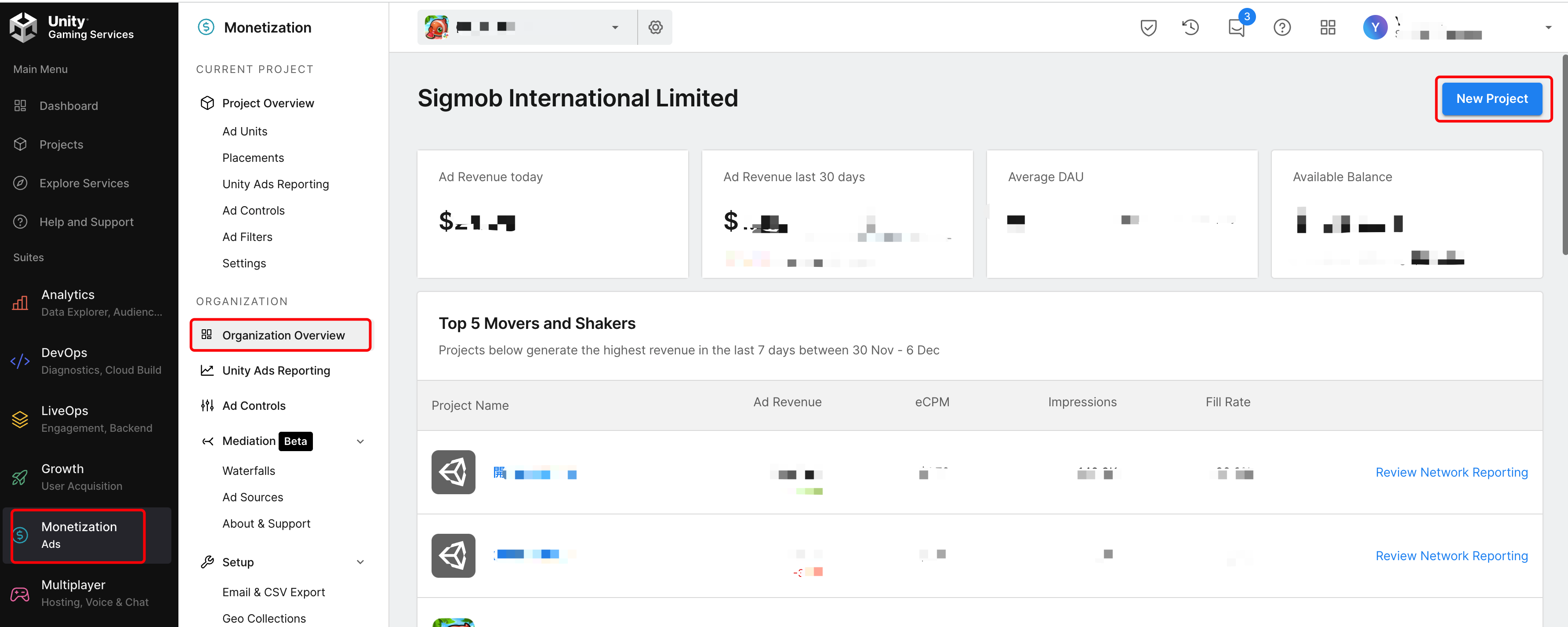The width and height of the screenshot is (1568, 627).
Task: Click the LiveOps layers icon
Action: [x=20, y=419]
